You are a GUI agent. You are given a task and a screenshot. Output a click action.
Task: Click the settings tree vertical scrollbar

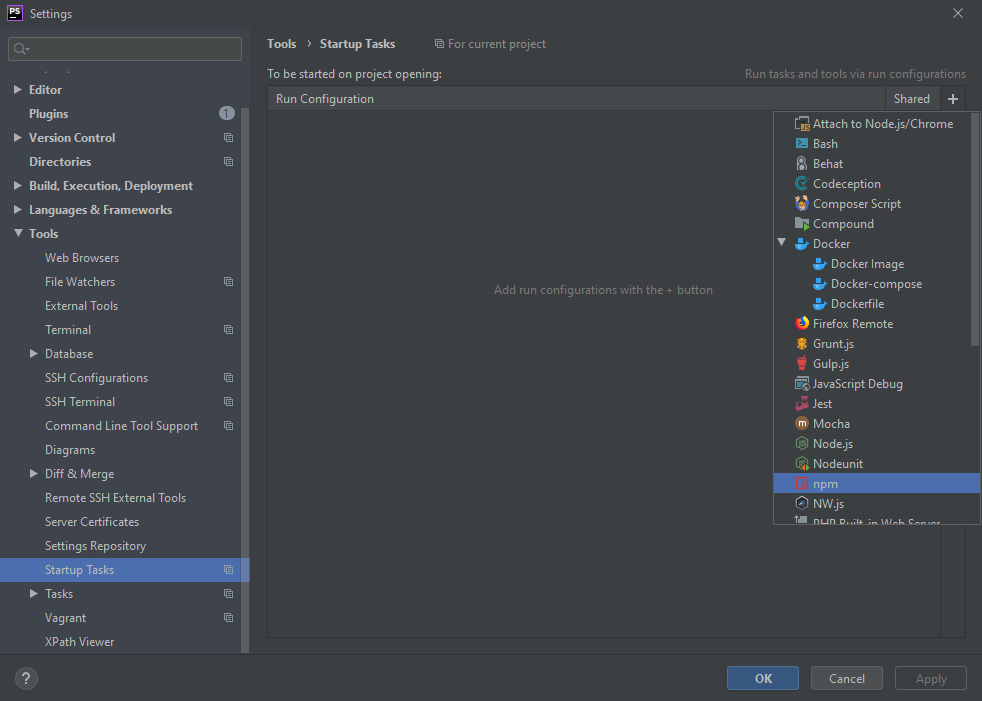(245, 380)
